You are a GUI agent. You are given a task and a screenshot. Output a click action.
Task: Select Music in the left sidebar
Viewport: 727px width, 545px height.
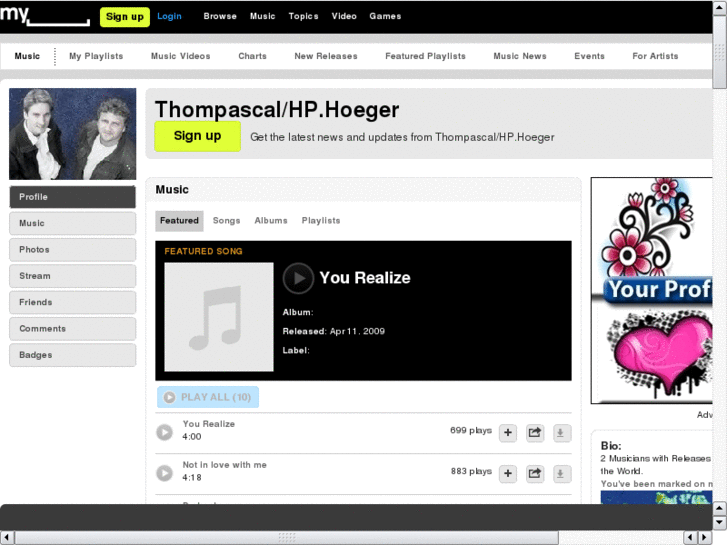coord(72,224)
